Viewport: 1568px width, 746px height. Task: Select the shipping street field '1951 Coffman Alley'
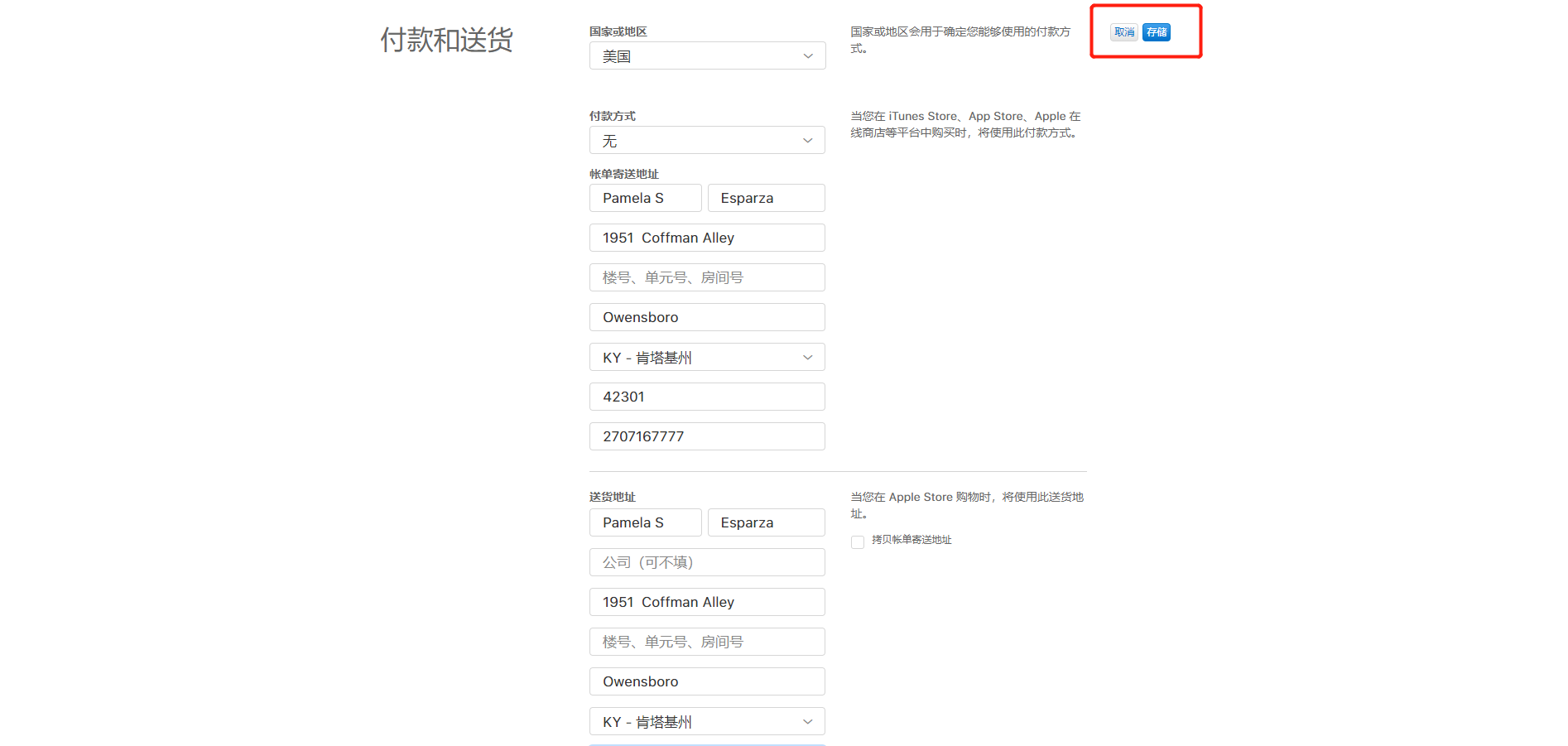tap(707, 603)
